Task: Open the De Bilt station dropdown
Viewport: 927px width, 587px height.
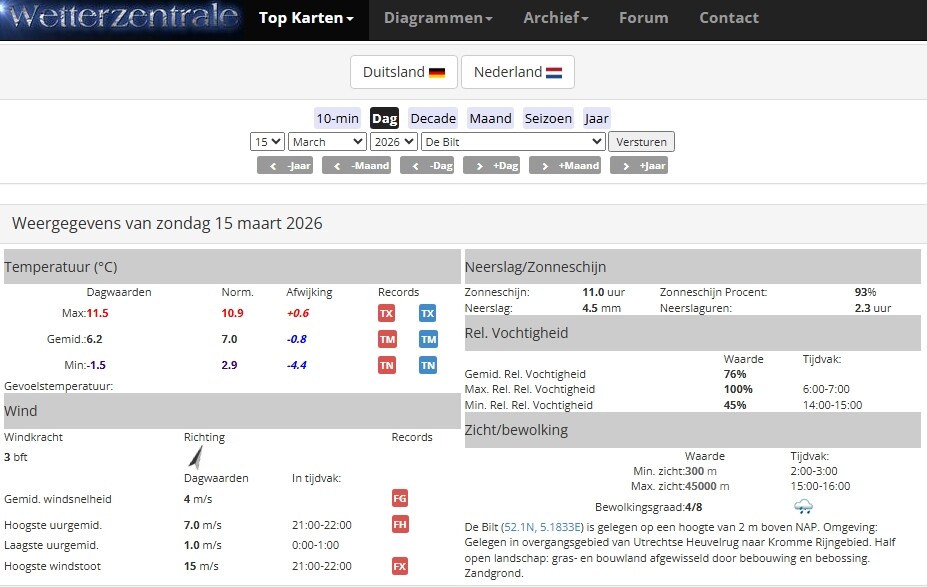Action: (x=513, y=142)
